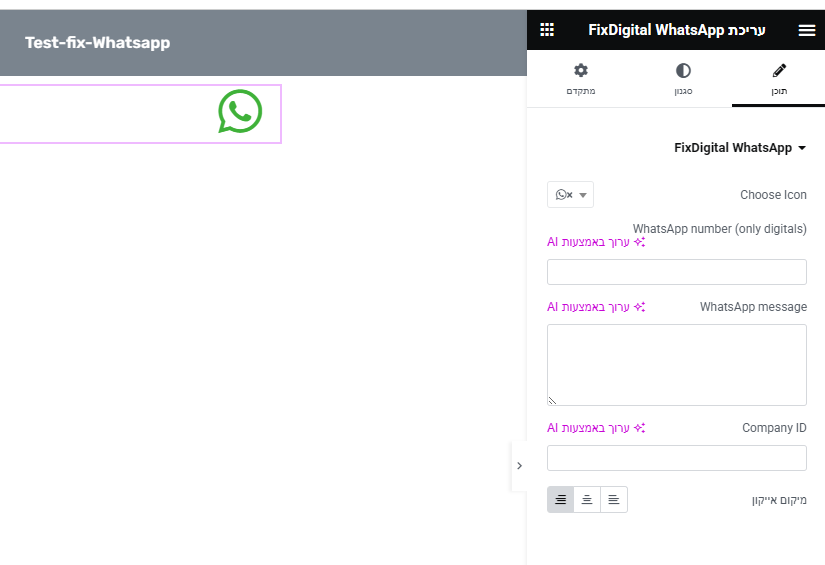Click the Test-fix-Whatsapp page title
The width and height of the screenshot is (825, 565).
click(x=98, y=43)
